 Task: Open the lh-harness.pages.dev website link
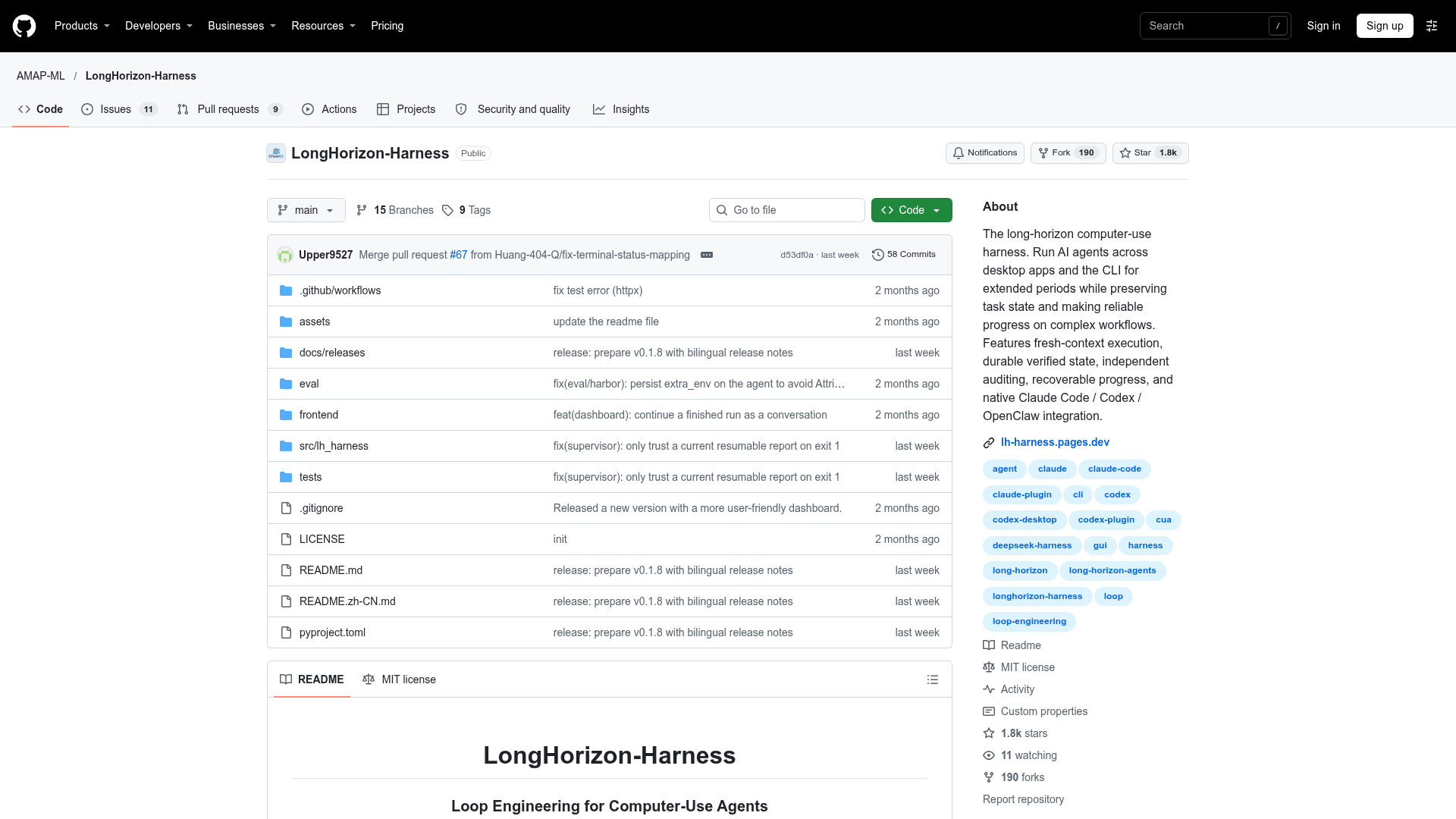[1055, 442]
